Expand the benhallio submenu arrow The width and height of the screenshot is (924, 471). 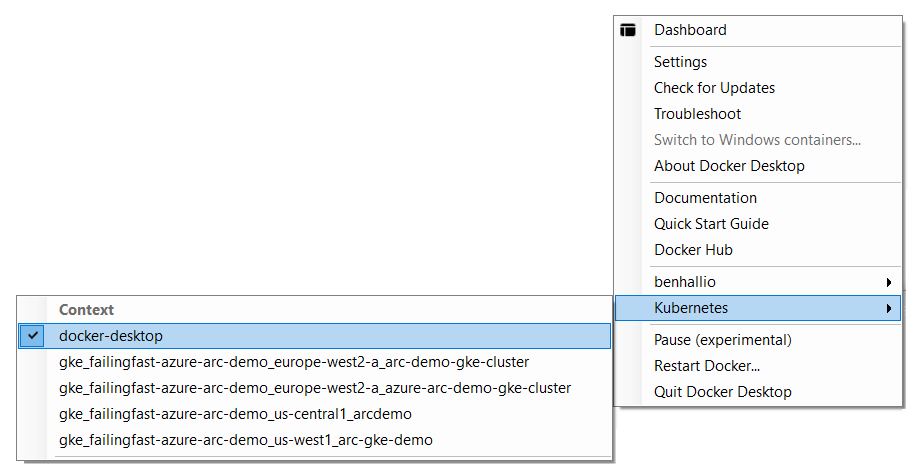pos(888,282)
